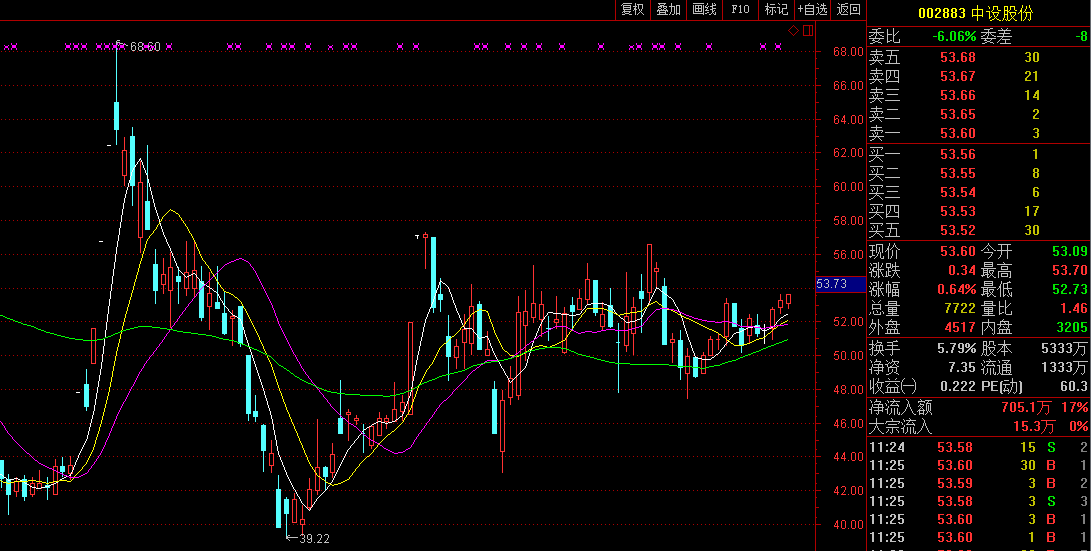Add stock to watchlist via +自选
Viewport: 1091px width, 551px height.
pos(812,10)
